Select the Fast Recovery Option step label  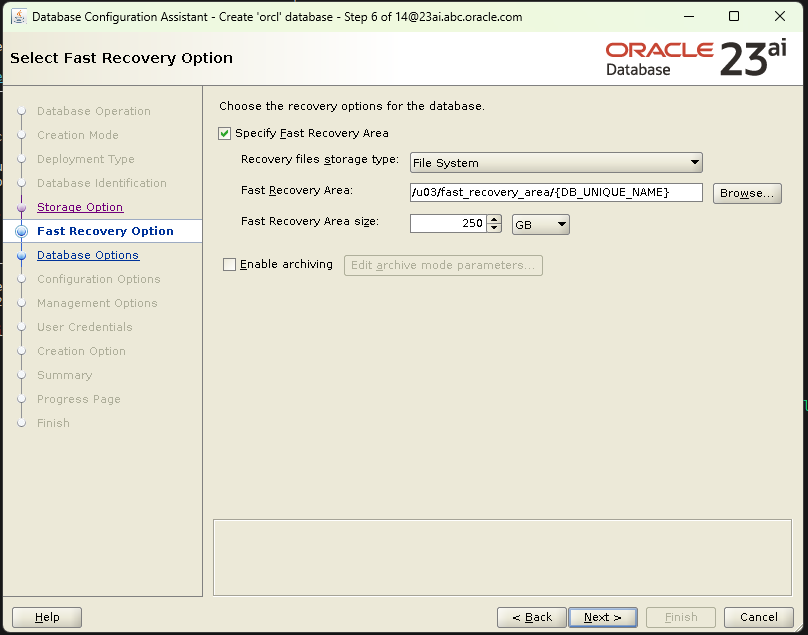[105, 231]
